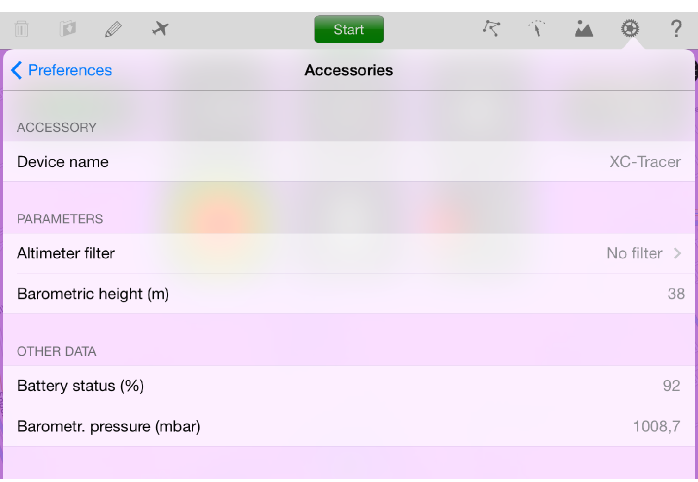
Task: Expand the No filter chevron
Action: [x=678, y=253]
